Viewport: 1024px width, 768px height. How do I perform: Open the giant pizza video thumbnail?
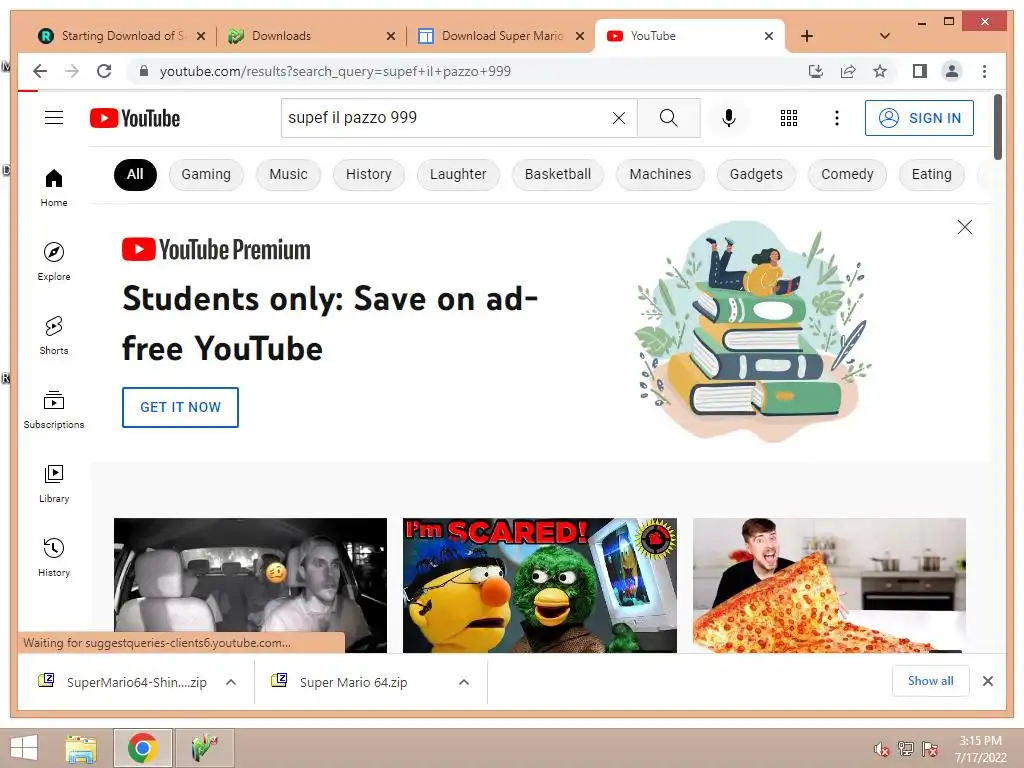click(829, 585)
